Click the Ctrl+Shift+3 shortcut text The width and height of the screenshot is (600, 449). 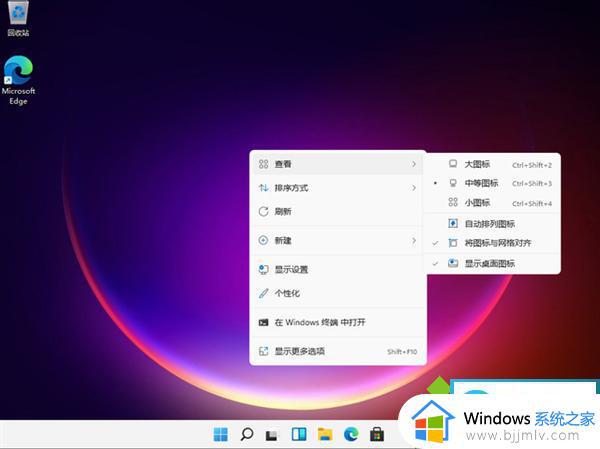532,184
